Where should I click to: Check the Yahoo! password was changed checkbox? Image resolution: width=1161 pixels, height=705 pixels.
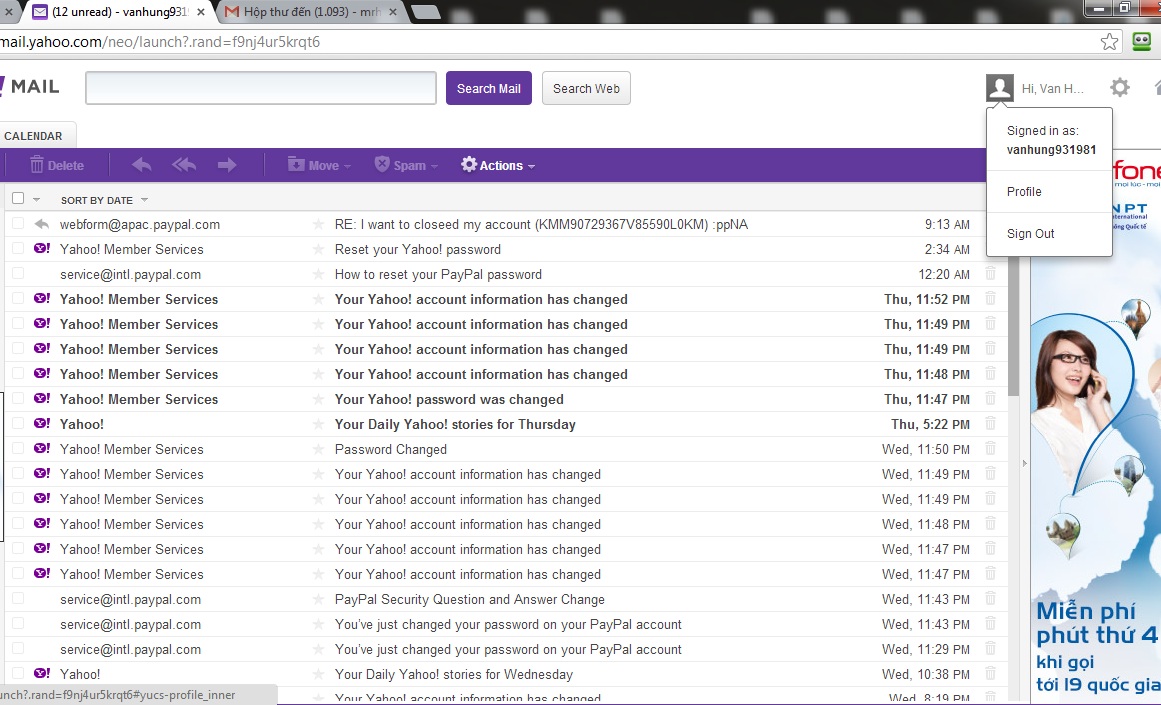[18, 398]
